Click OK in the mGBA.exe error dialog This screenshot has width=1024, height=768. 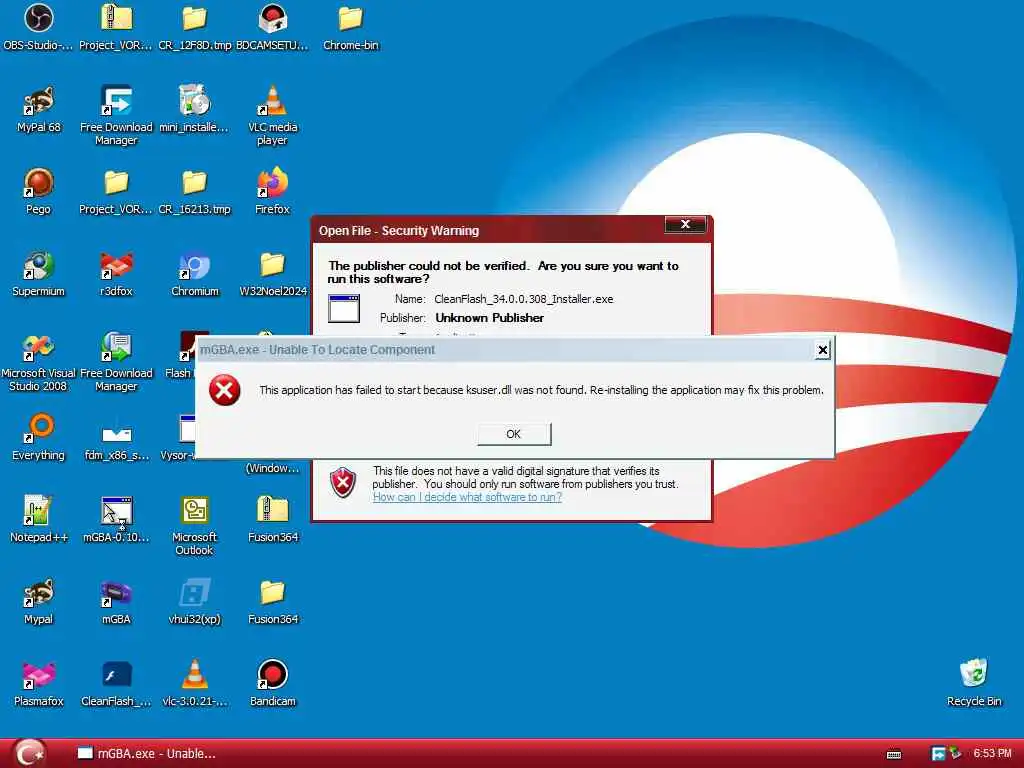coord(514,434)
